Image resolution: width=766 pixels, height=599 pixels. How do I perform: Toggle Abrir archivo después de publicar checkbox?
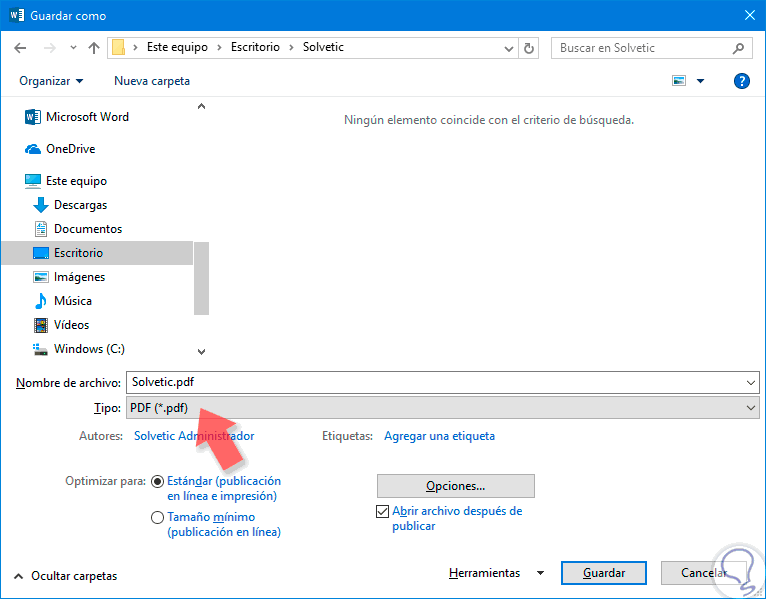[383, 512]
